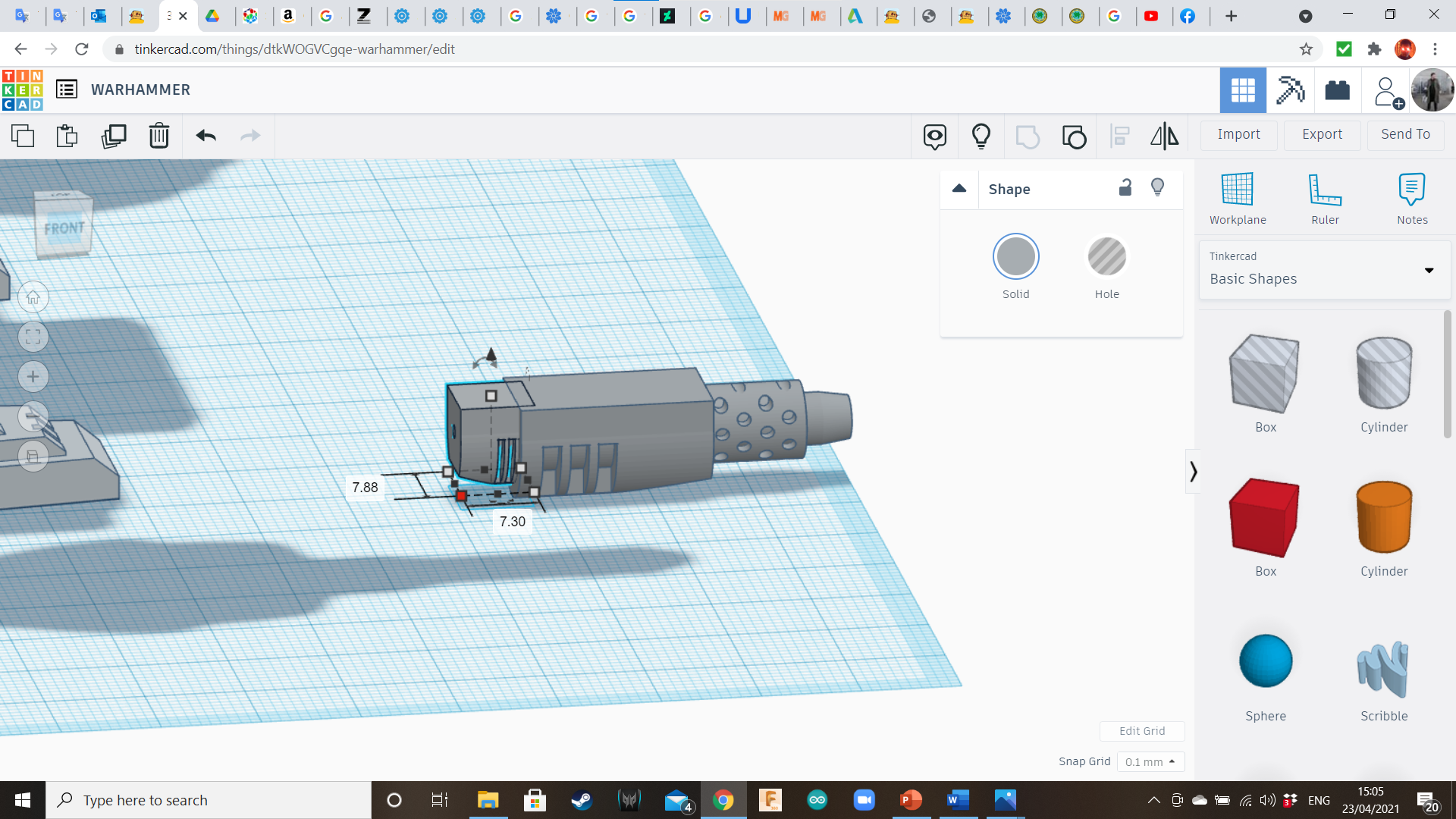This screenshot has height=819, width=1456.
Task: Click the Delete trash can icon
Action: (158, 136)
